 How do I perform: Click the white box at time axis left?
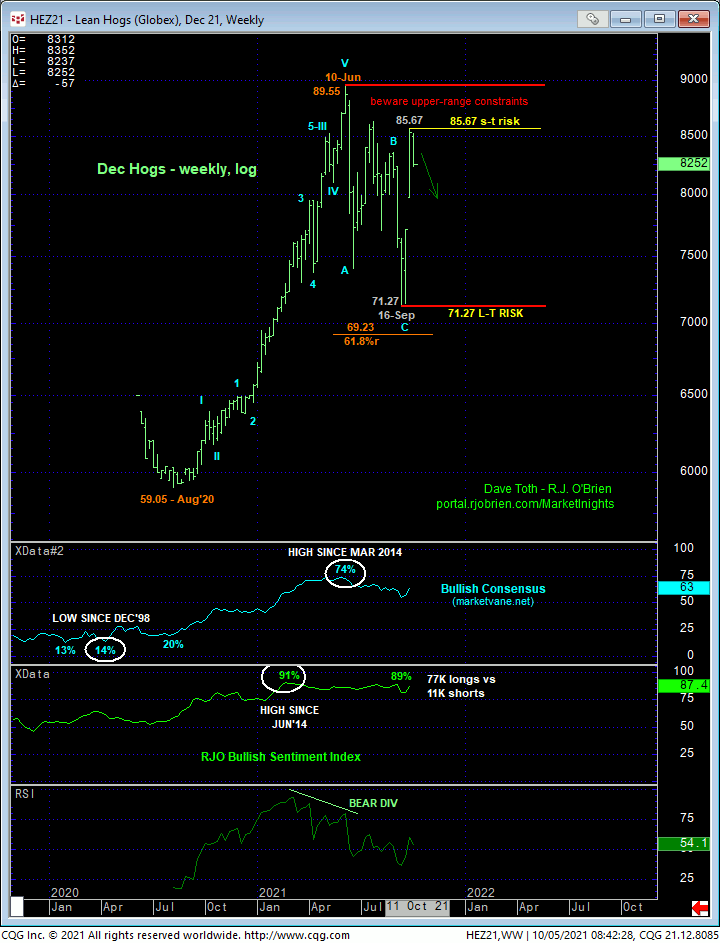(18, 907)
